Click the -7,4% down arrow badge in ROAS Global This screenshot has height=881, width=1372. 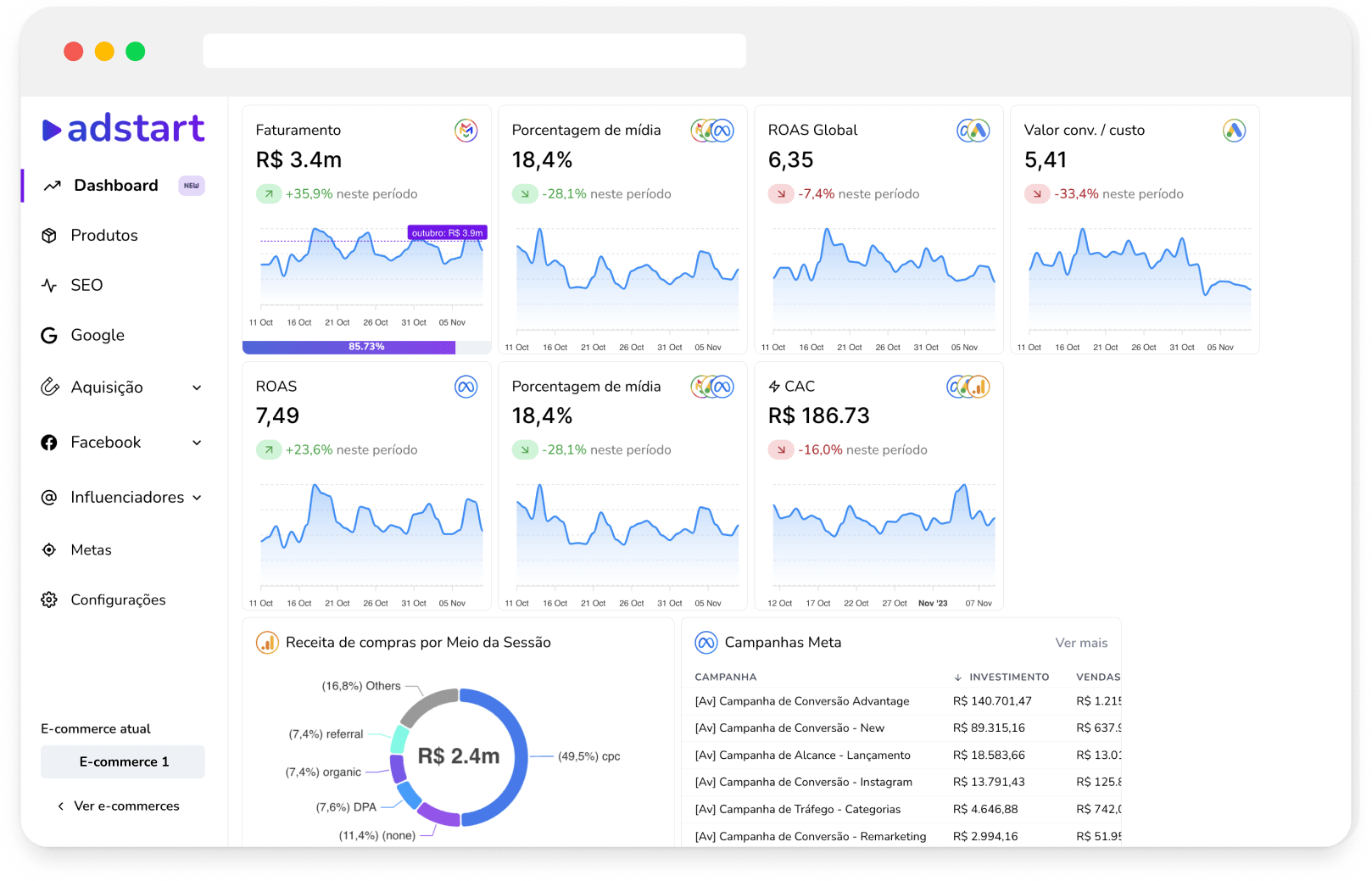click(x=781, y=194)
